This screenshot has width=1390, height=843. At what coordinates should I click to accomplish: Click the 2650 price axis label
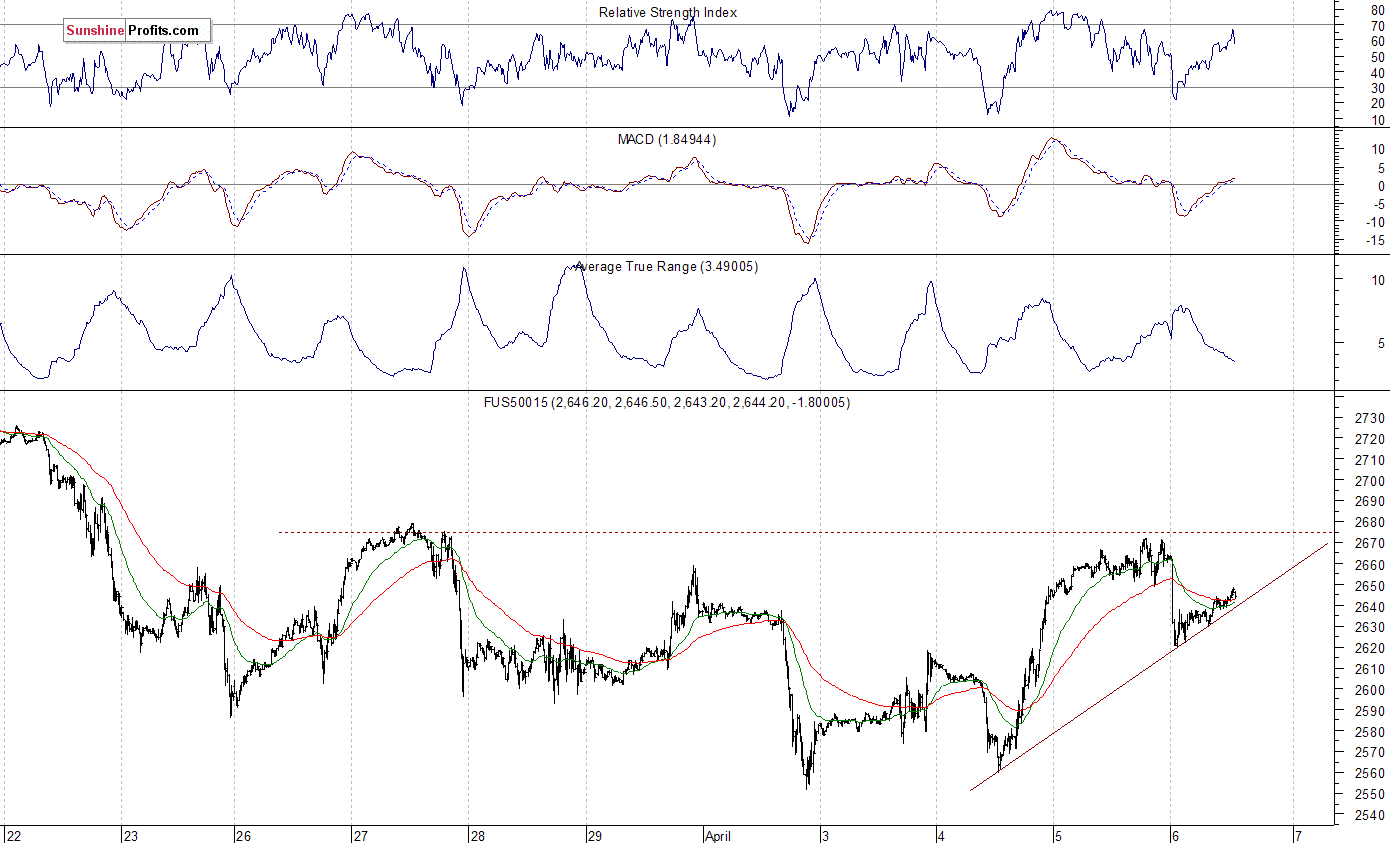click(1369, 585)
